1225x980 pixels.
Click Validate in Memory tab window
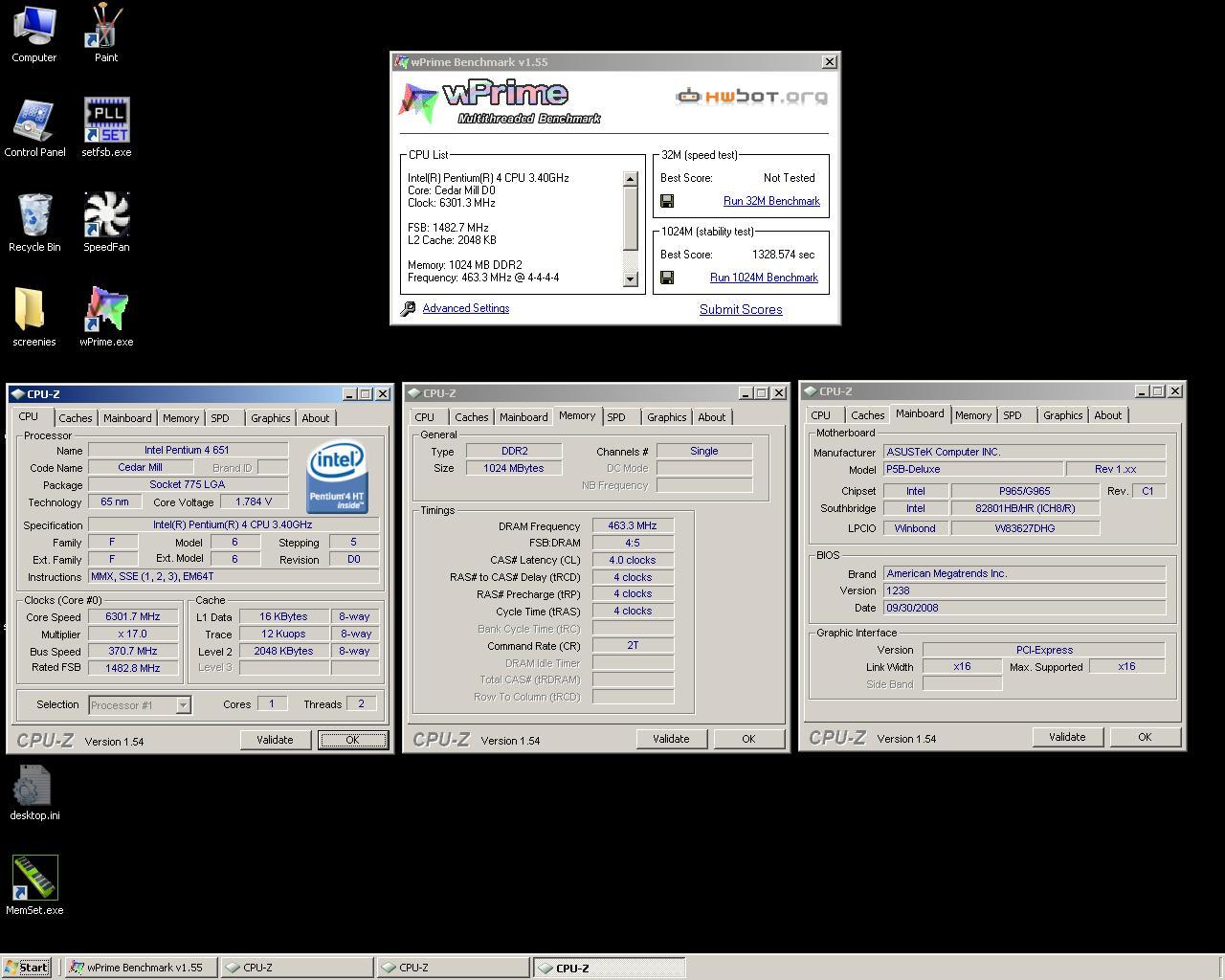[671, 739]
